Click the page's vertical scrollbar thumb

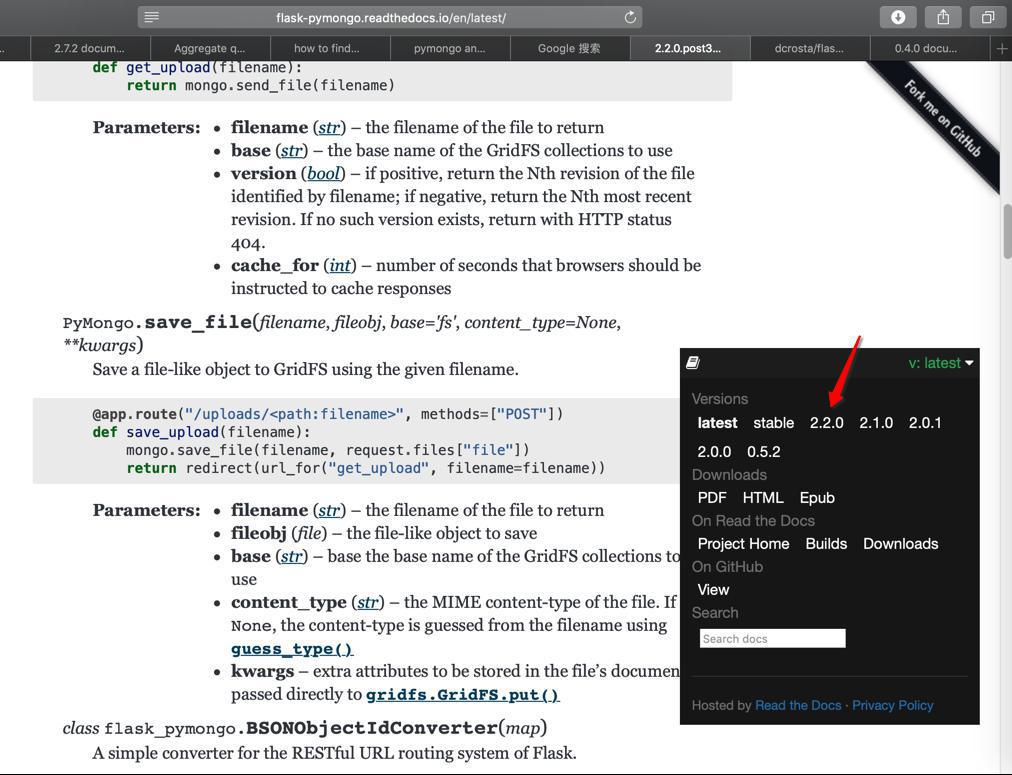(x=1007, y=231)
